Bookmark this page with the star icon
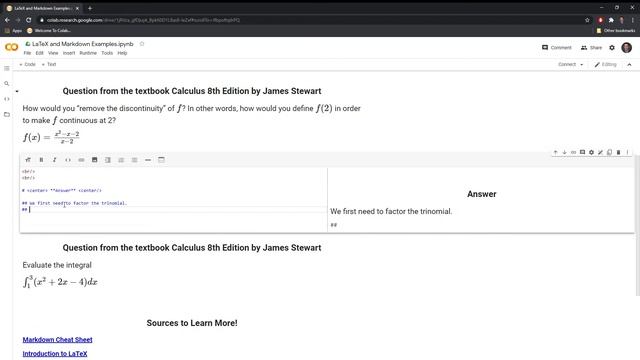 [587, 20]
